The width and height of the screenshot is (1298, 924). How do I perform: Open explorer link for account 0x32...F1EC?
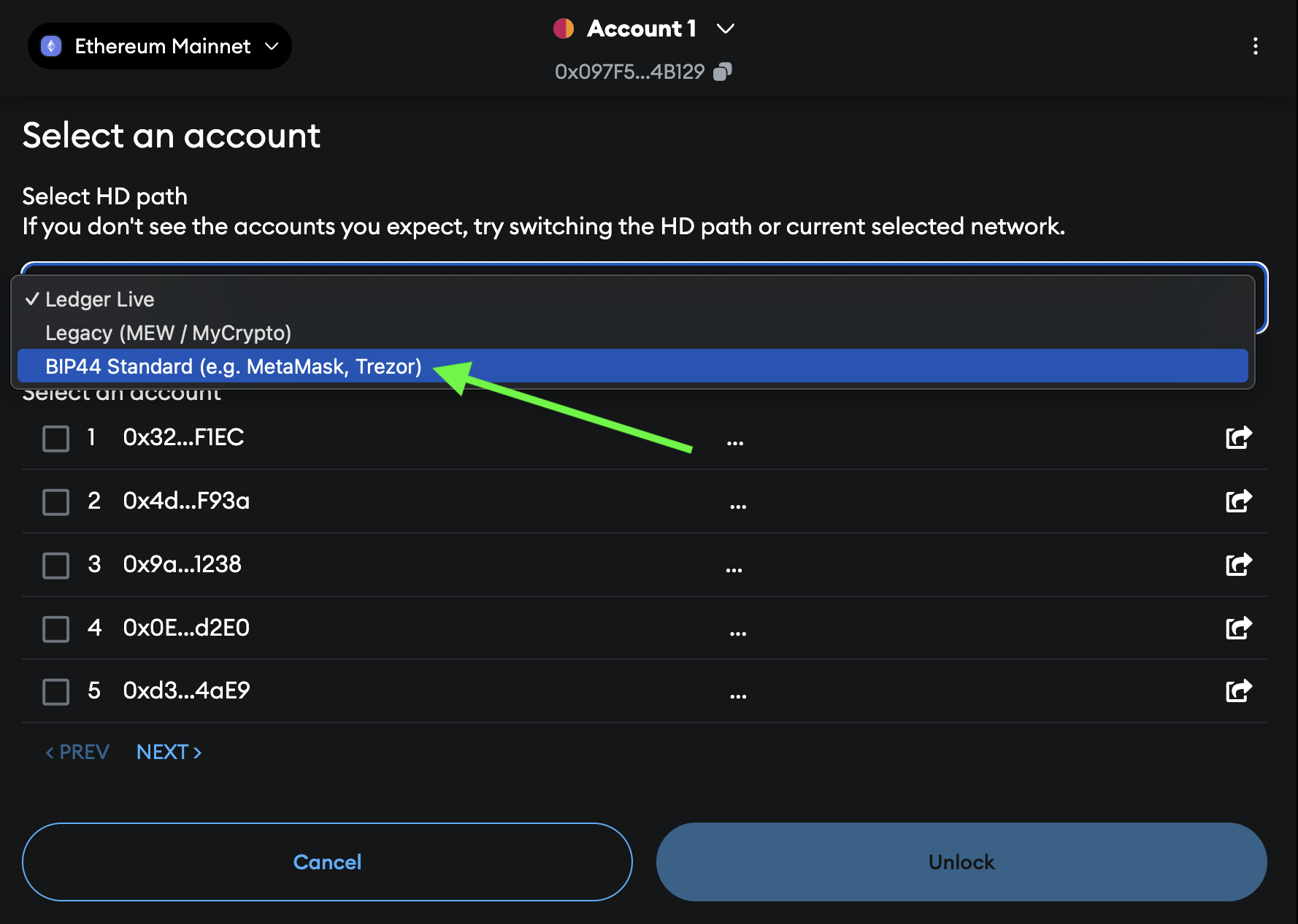[x=1238, y=438]
